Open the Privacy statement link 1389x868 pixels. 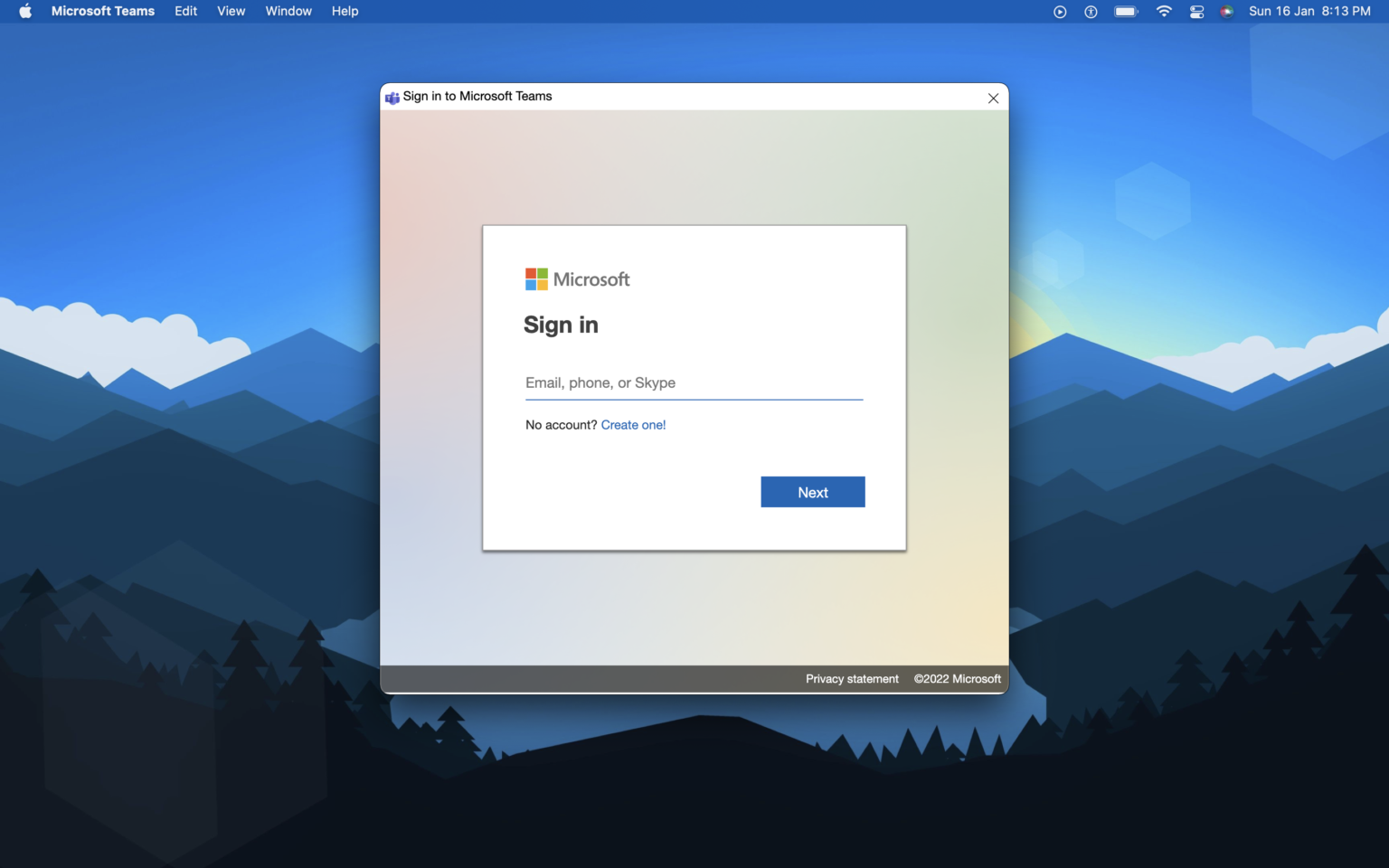852,678
